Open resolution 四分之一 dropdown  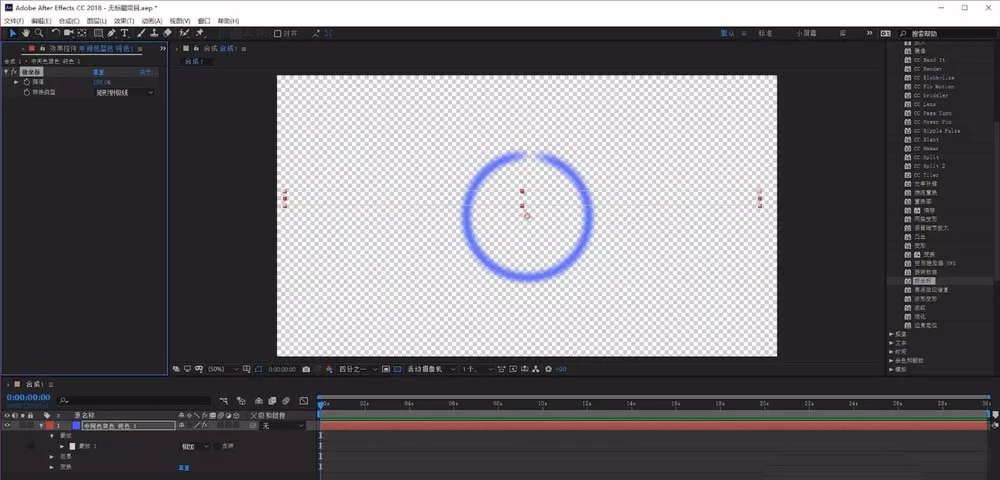coord(358,369)
